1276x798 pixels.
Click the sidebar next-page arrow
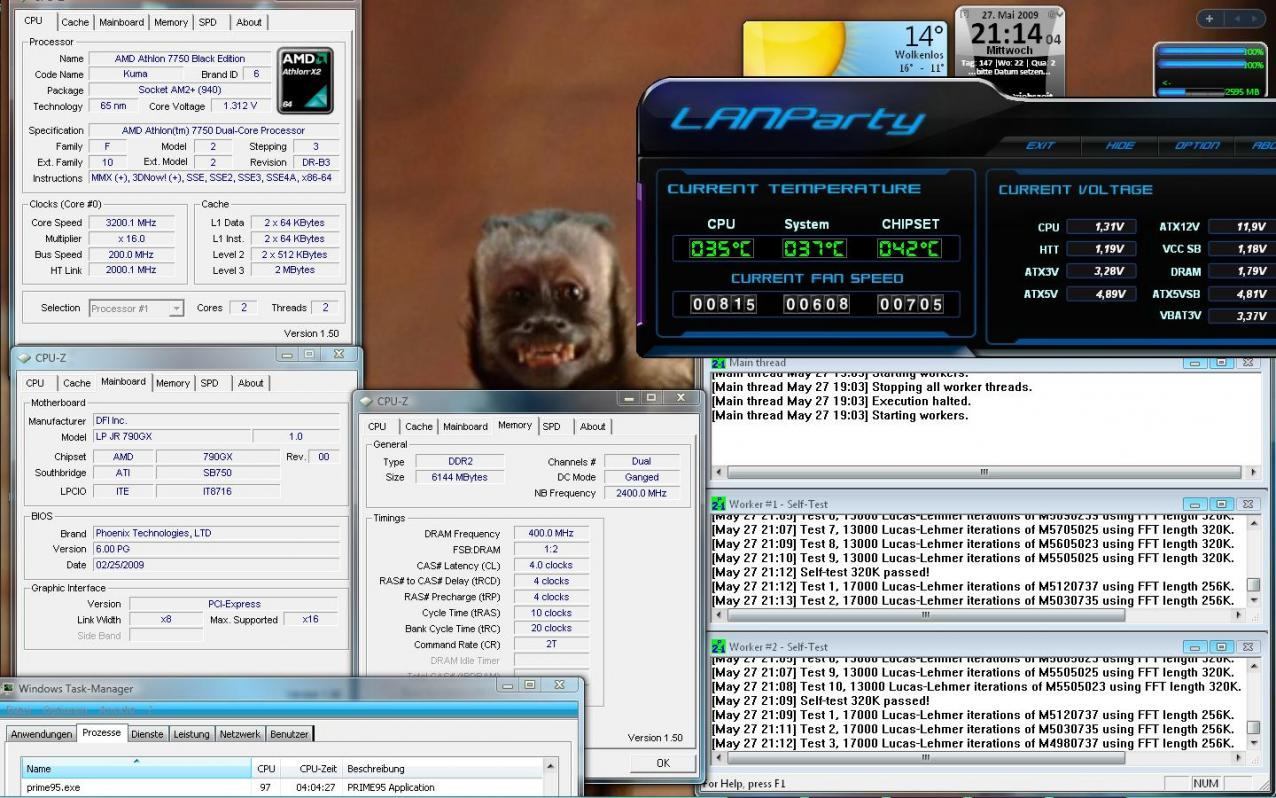[1254, 18]
